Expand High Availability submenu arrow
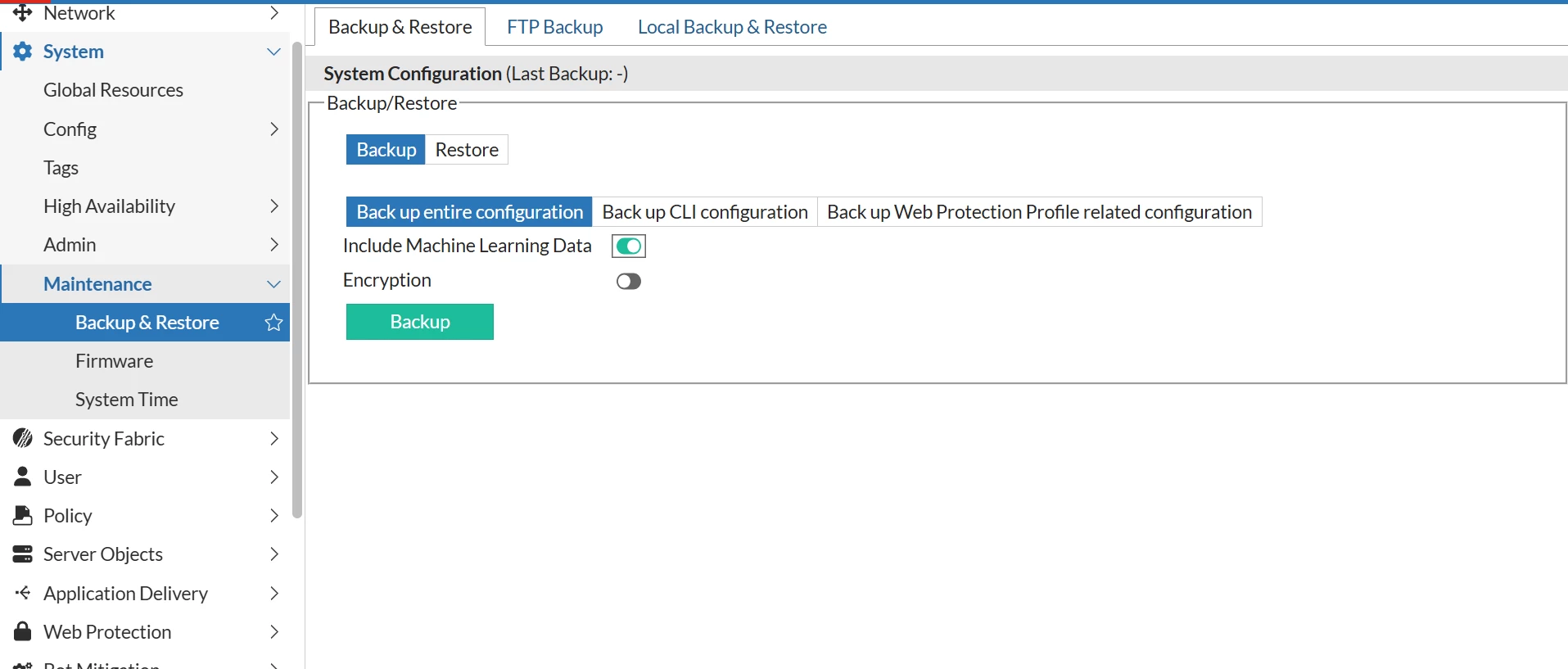The height and width of the screenshot is (669, 1568). 274,206
